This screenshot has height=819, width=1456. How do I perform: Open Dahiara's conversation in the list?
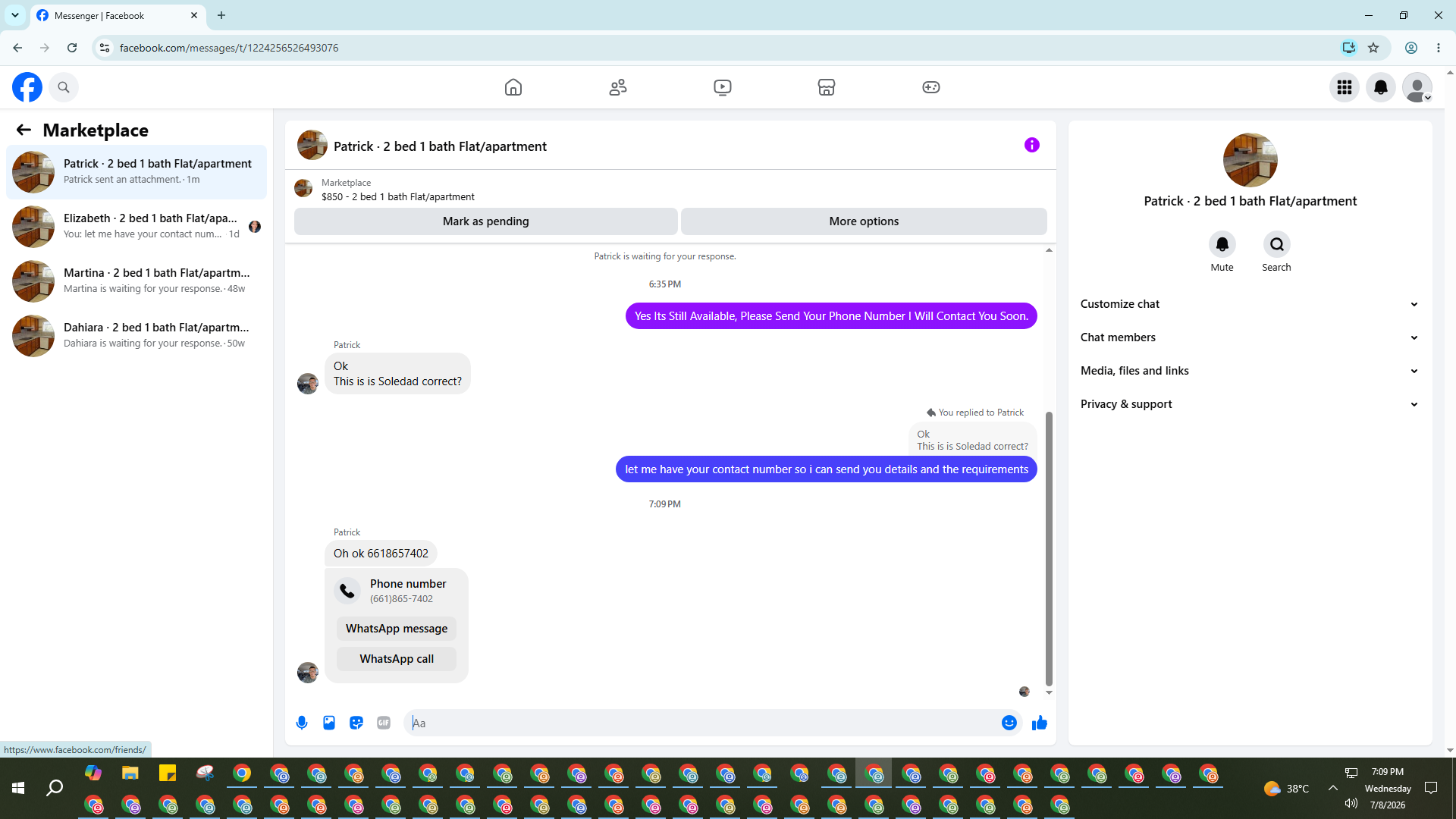click(136, 336)
